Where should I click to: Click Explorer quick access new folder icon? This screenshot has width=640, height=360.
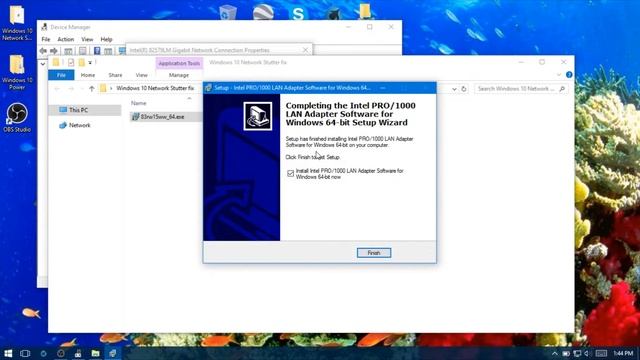[x=81, y=62]
